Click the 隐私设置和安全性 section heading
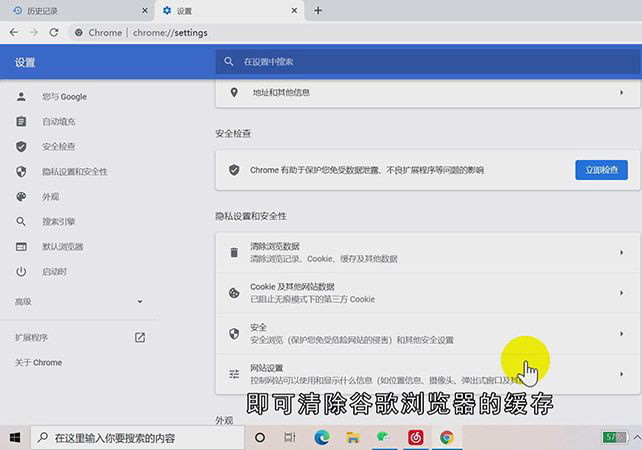642x450 pixels. pos(251,216)
